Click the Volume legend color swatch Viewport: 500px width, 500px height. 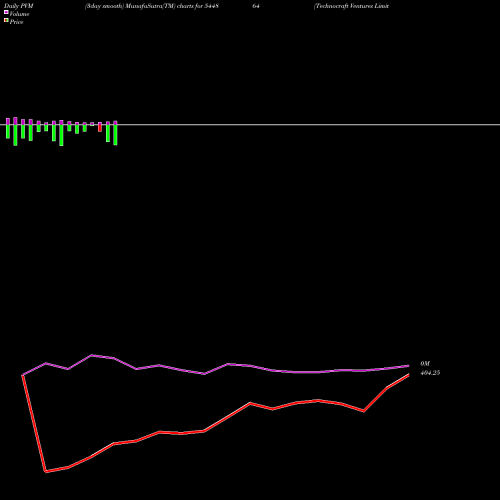(x=6, y=12)
